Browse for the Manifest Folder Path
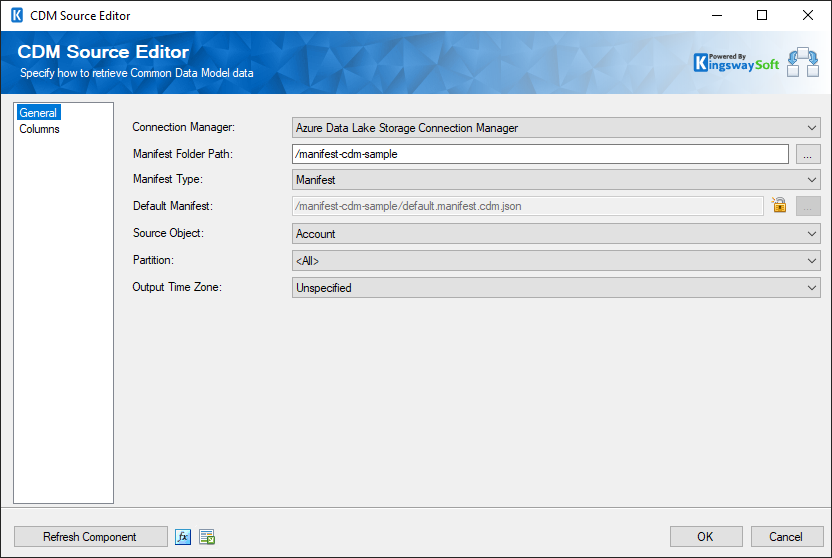Viewport: 832px width, 558px height. [x=808, y=154]
